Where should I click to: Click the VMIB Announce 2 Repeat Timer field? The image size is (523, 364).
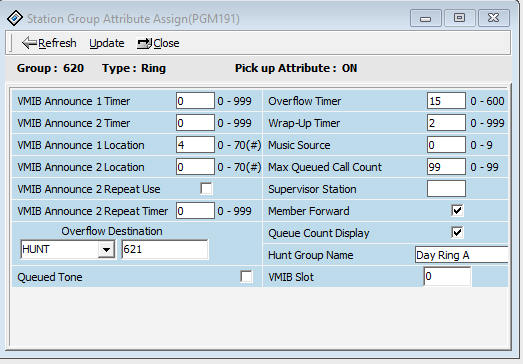coord(195,211)
